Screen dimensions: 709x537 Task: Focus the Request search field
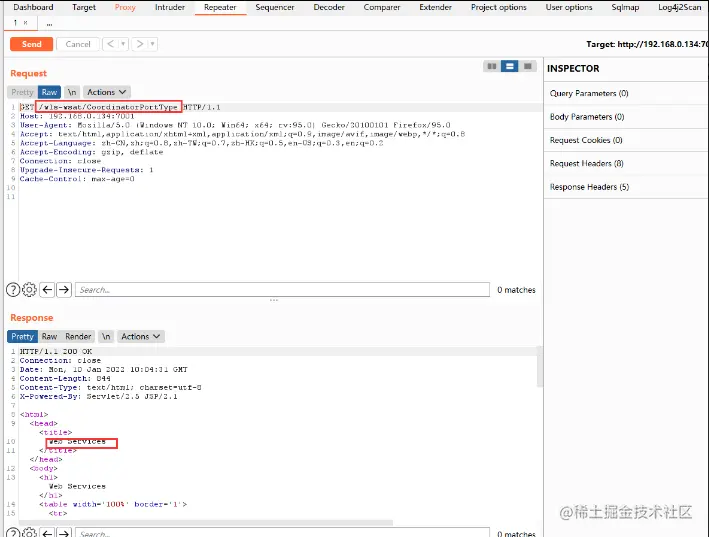[x=282, y=289]
